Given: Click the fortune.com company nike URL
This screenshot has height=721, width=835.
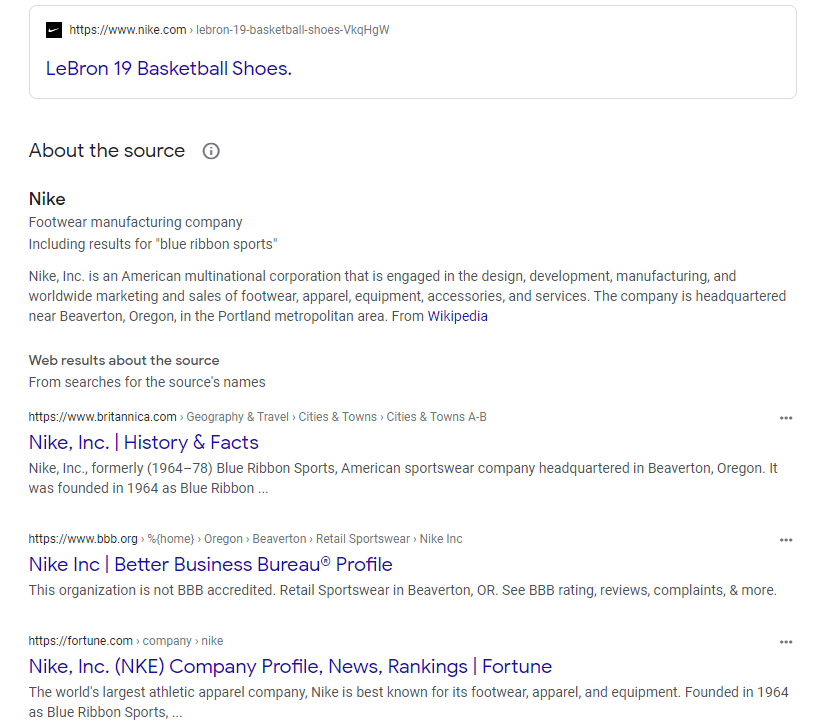Looking at the screenshot, I should coord(126,641).
